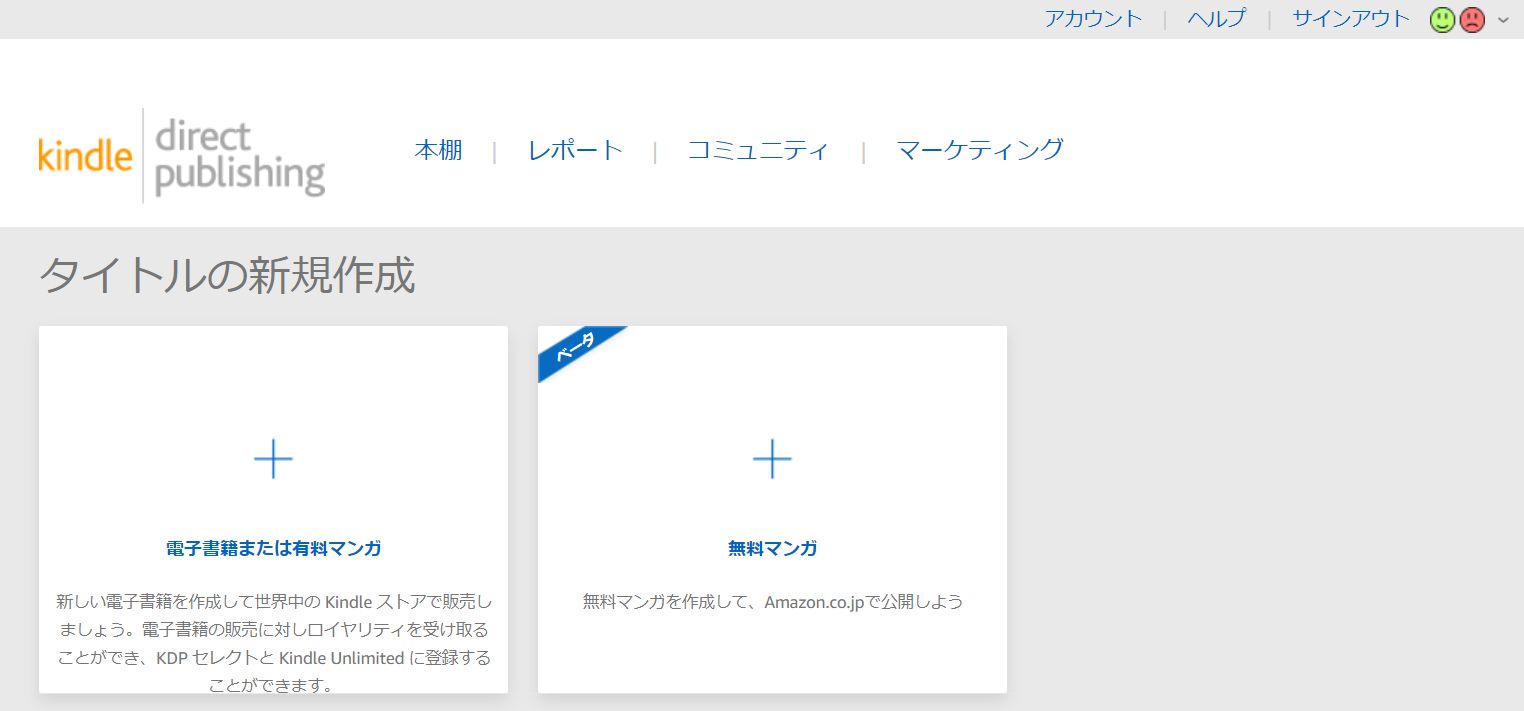Open the コミュニティ menu
1524x711 pixels.
[758, 150]
